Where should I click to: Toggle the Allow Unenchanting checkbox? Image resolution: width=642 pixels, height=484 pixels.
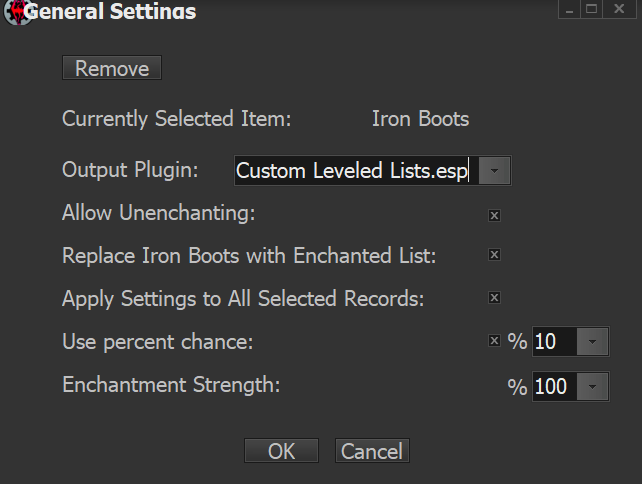click(x=494, y=214)
